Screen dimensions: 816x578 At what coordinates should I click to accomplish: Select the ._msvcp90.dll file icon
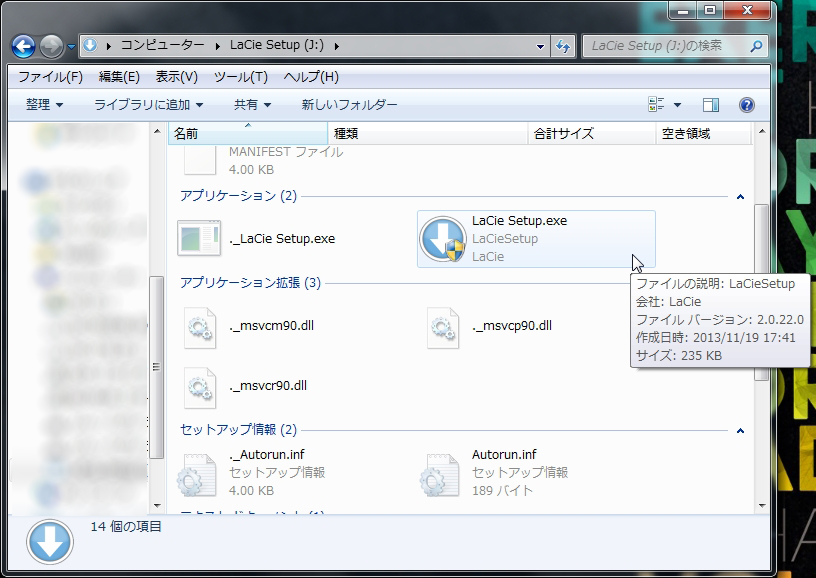point(443,327)
